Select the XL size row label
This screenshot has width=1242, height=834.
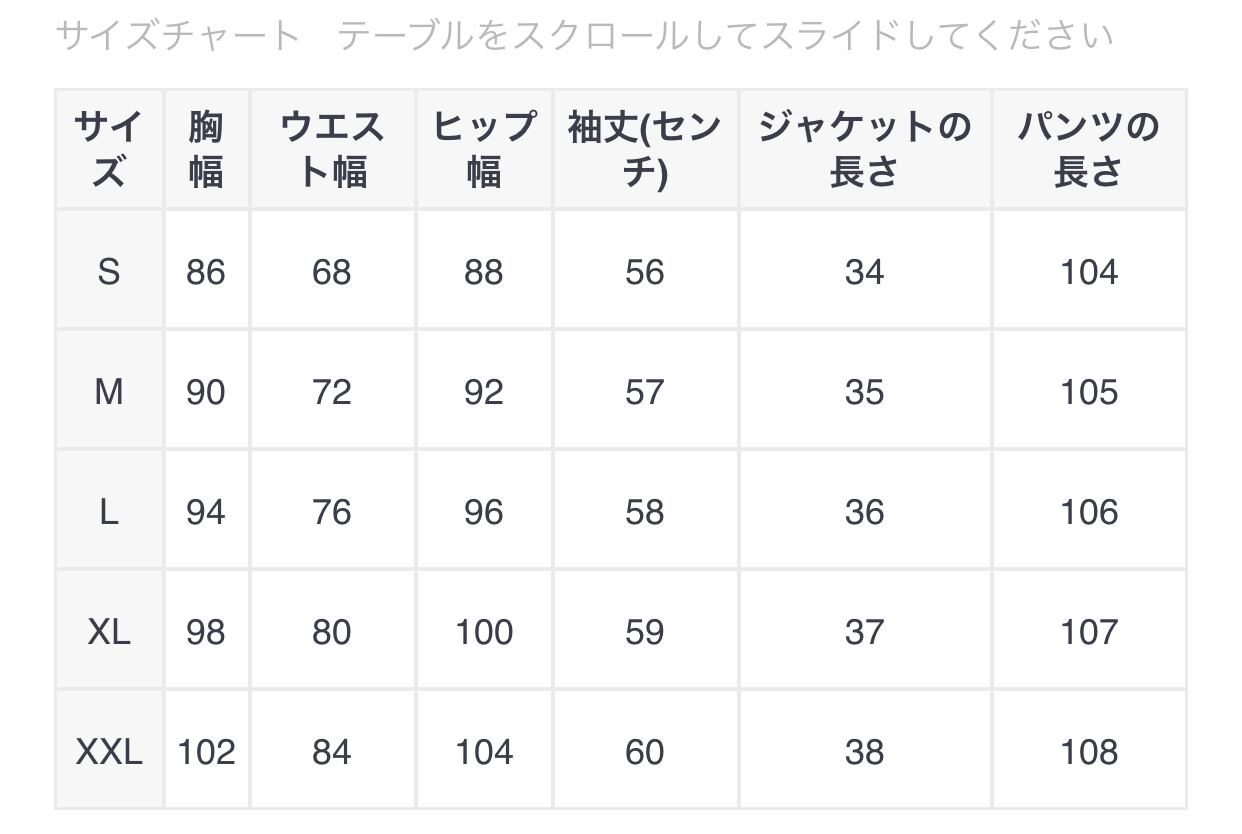[x=109, y=632]
